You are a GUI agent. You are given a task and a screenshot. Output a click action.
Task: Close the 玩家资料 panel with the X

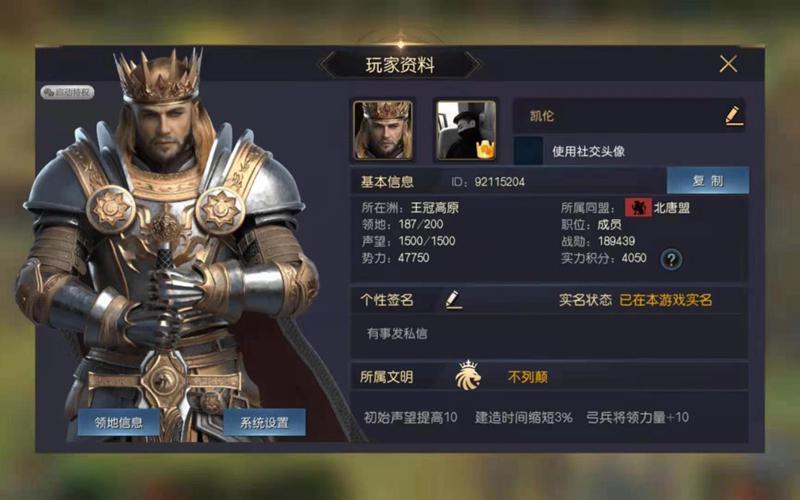(728, 64)
